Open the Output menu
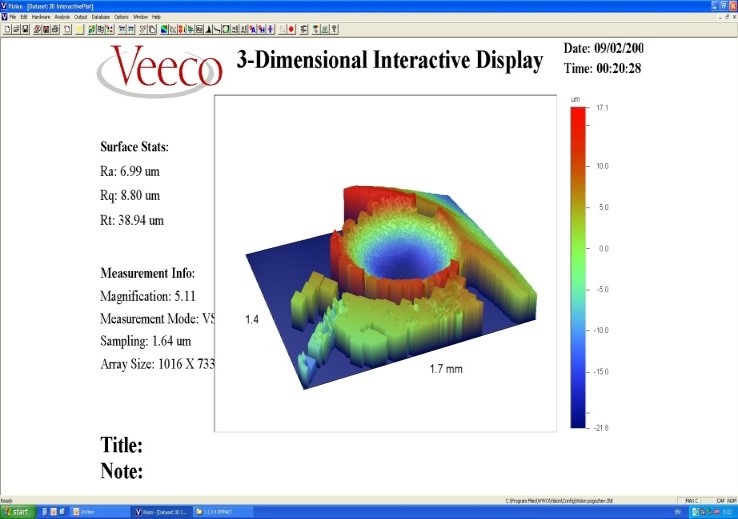Image resolution: width=738 pixels, height=519 pixels. [80, 17]
